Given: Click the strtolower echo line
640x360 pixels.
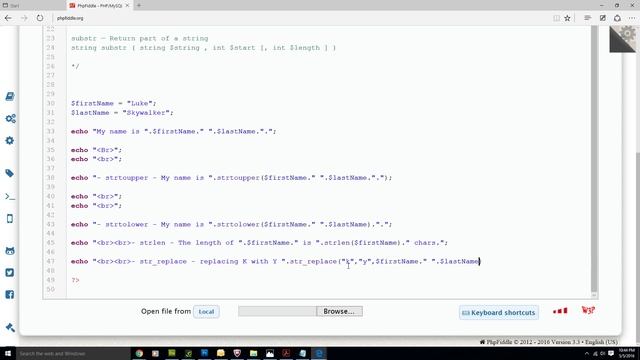Looking at the screenshot, I should 231,224.
